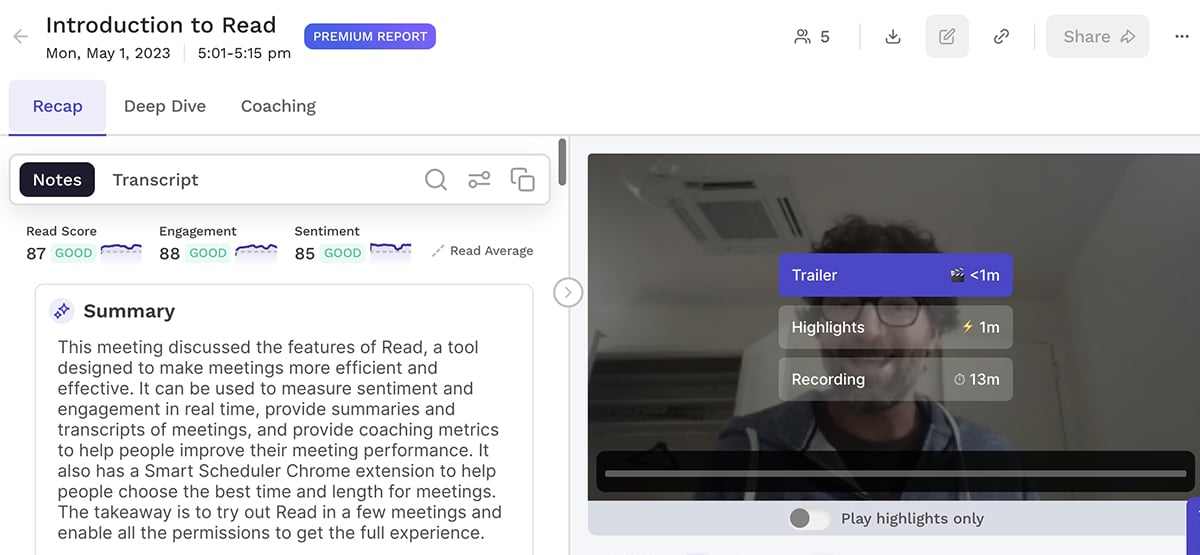Download the meeting report
Screen dimensions: 1200x555
[894, 37]
